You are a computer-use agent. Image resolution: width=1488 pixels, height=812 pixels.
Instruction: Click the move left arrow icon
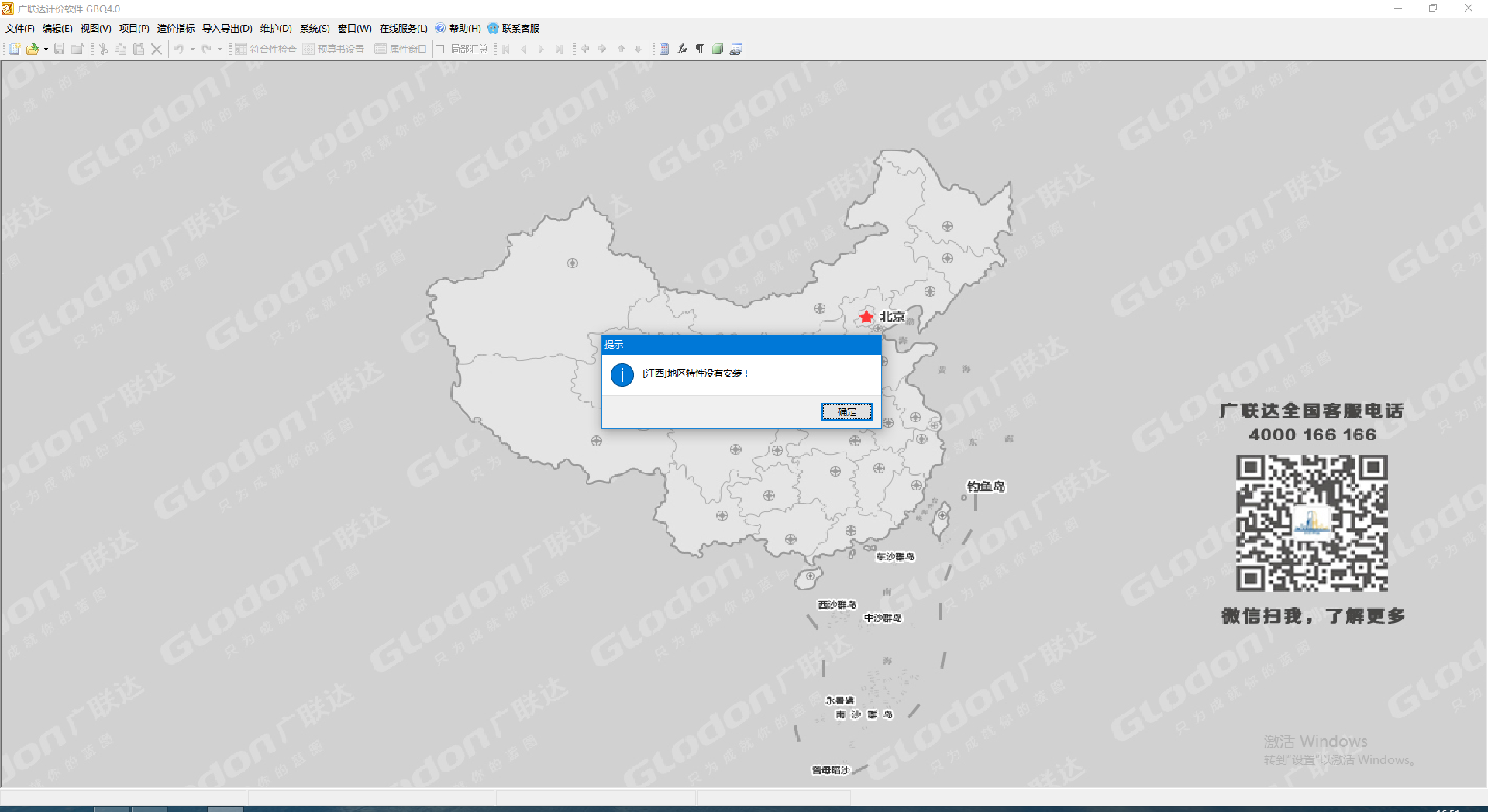click(x=585, y=49)
